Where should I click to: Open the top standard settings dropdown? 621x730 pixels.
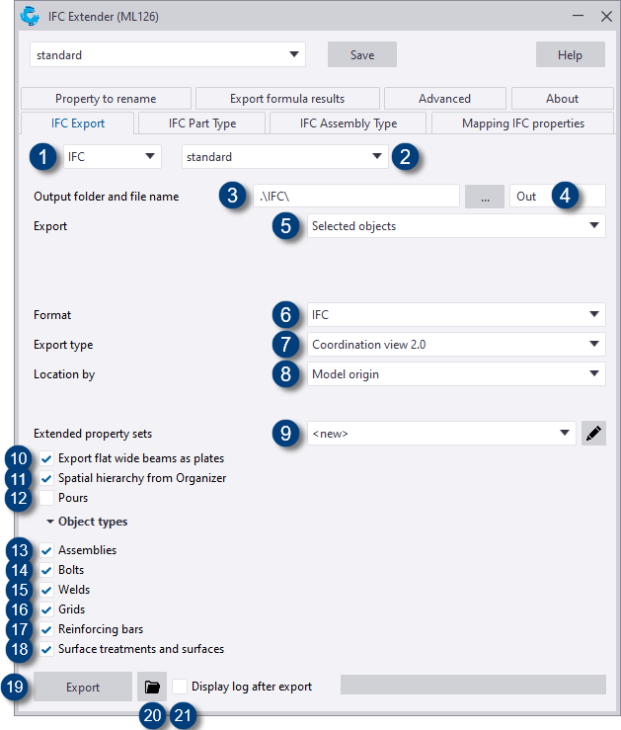168,54
